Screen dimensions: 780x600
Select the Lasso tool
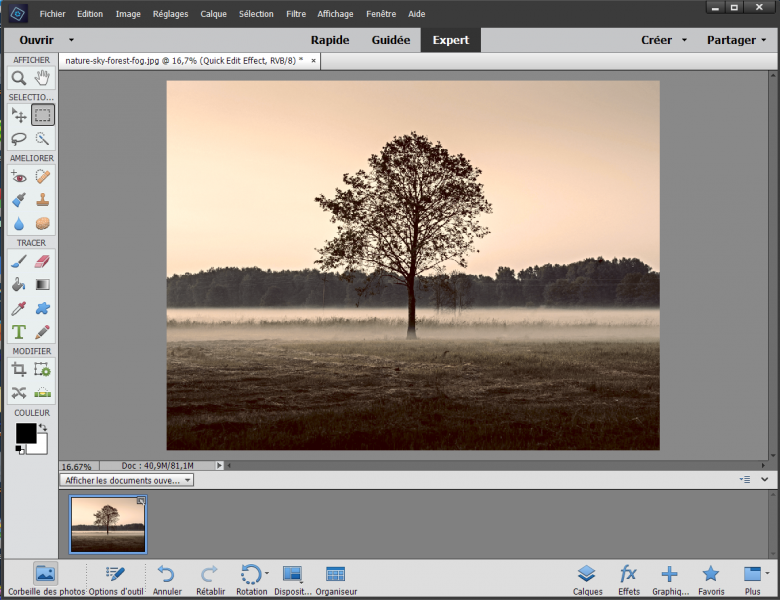point(19,139)
